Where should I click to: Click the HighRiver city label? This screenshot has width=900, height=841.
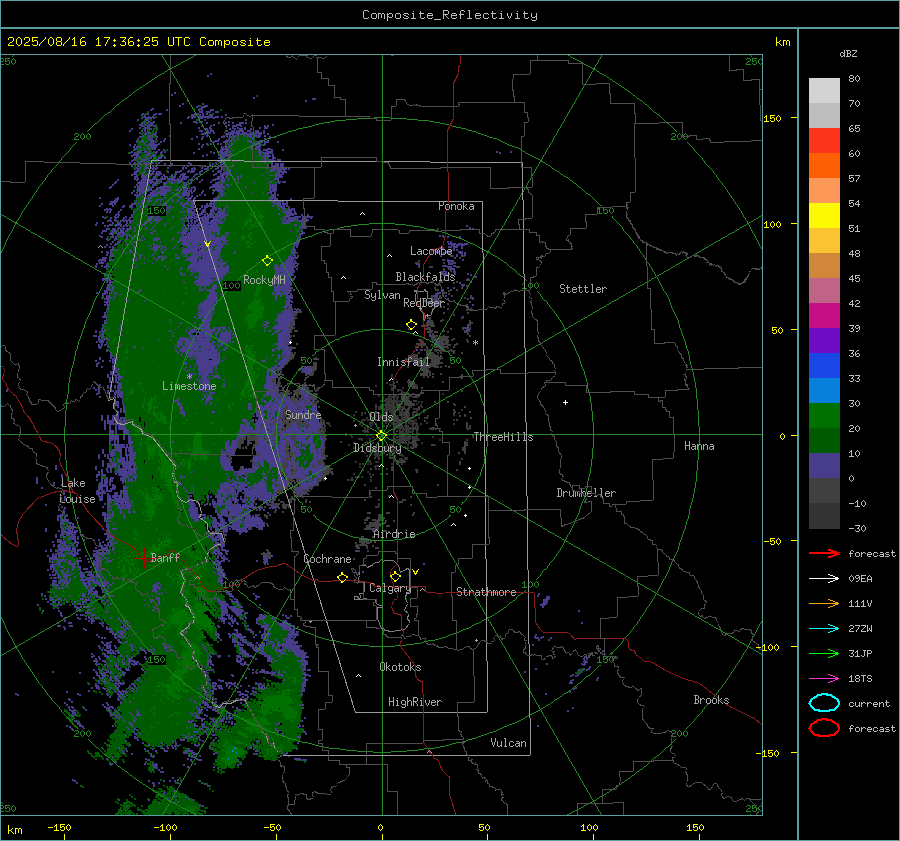[415, 702]
